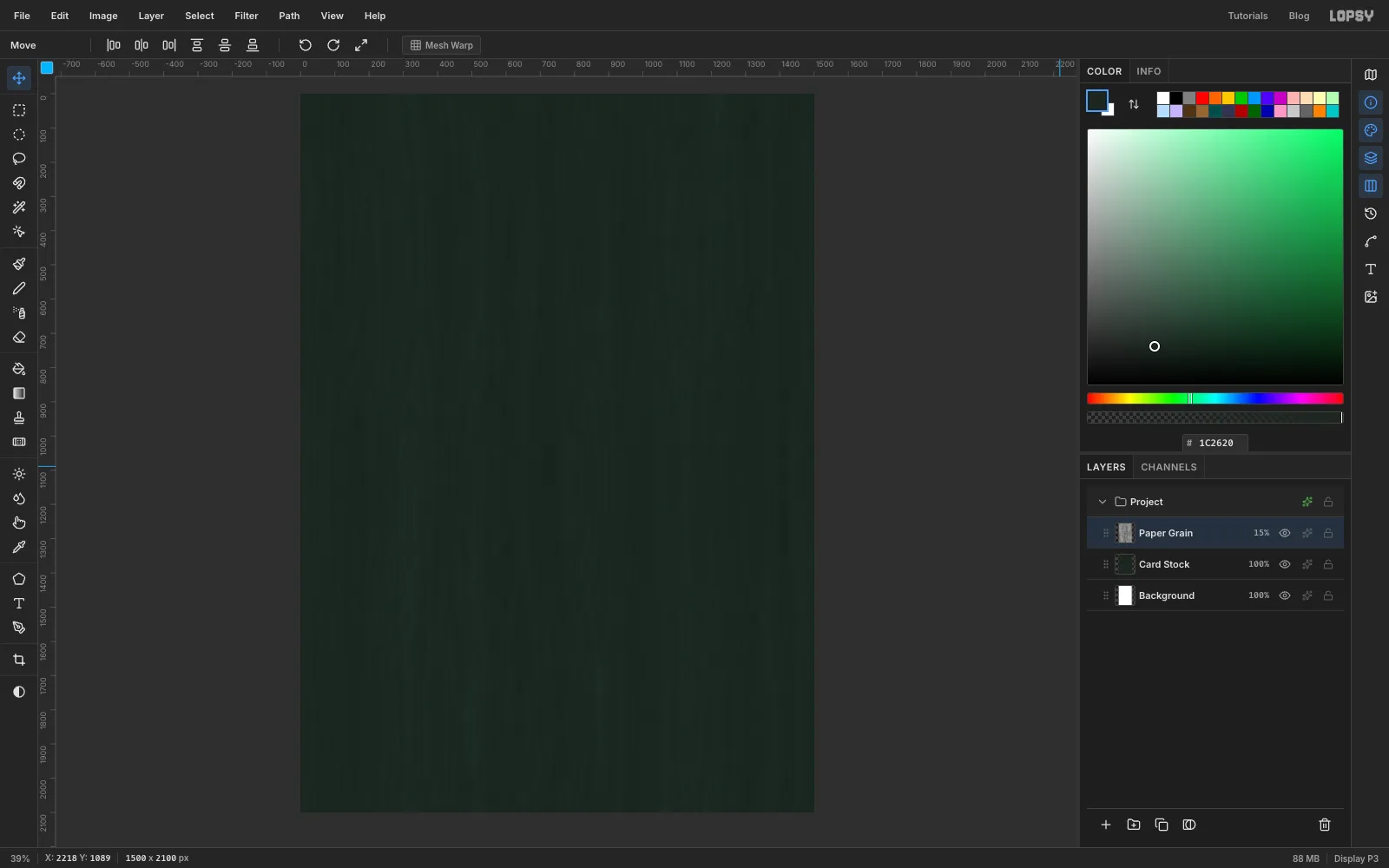
Task: Switch to the Info tab
Action: tap(1149, 71)
